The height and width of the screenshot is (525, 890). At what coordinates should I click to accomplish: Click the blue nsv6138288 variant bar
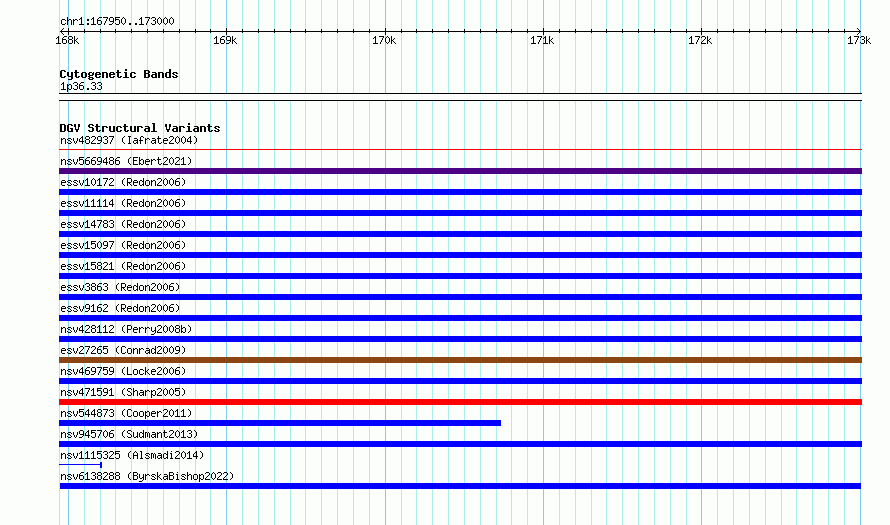[460, 486]
